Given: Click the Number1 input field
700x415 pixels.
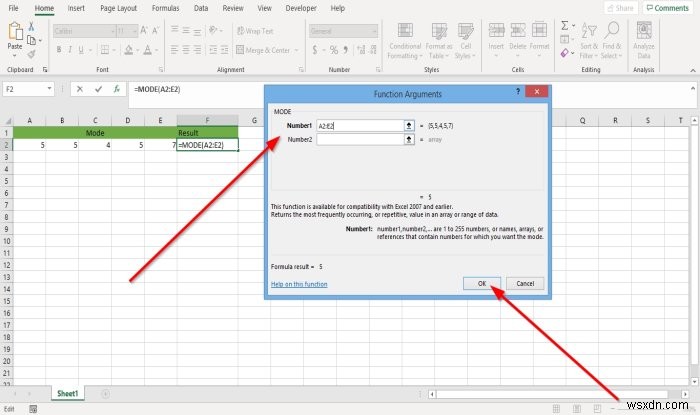Looking at the screenshot, I should (x=359, y=126).
